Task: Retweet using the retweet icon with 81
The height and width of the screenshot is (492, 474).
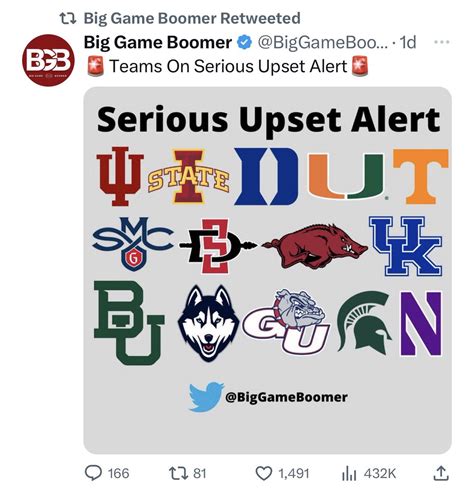Action: pyautogui.click(x=177, y=473)
